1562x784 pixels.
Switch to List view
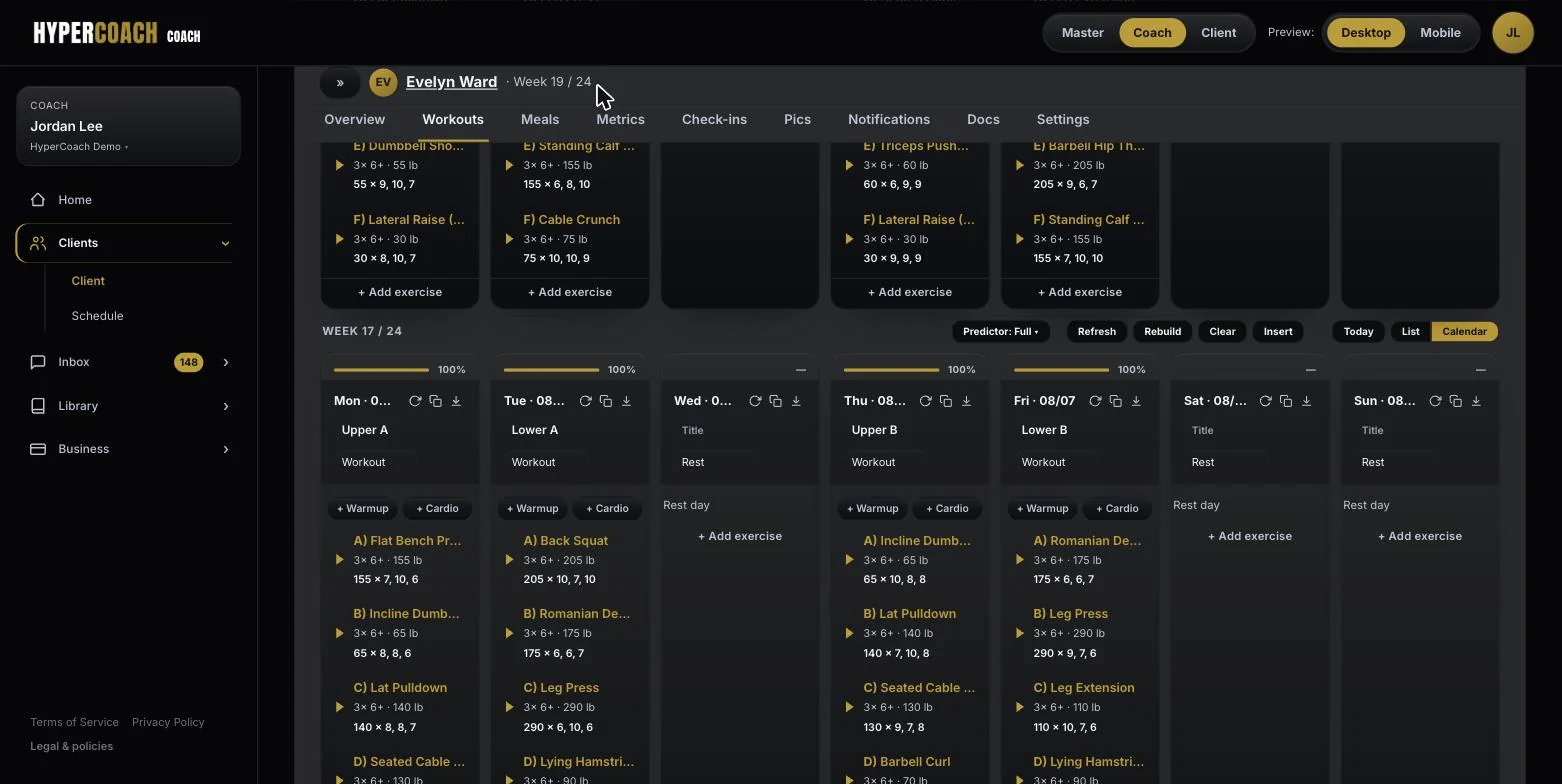click(x=1410, y=331)
